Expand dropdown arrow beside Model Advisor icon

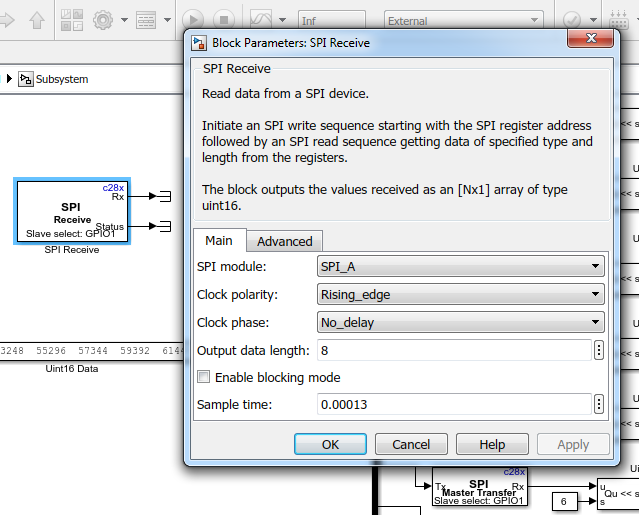pos(593,20)
